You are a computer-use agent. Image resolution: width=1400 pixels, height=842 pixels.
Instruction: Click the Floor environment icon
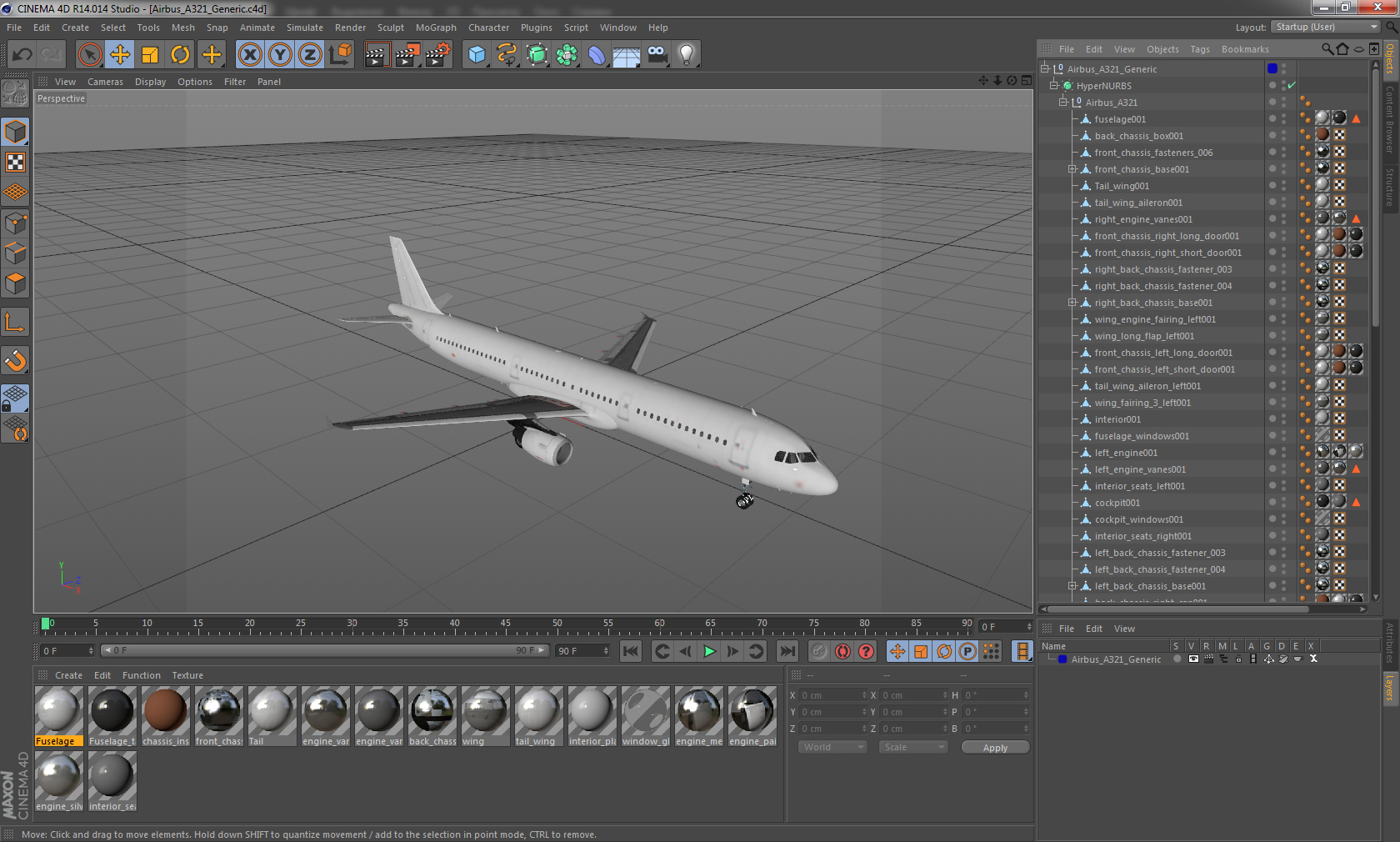(x=627, y=55)
